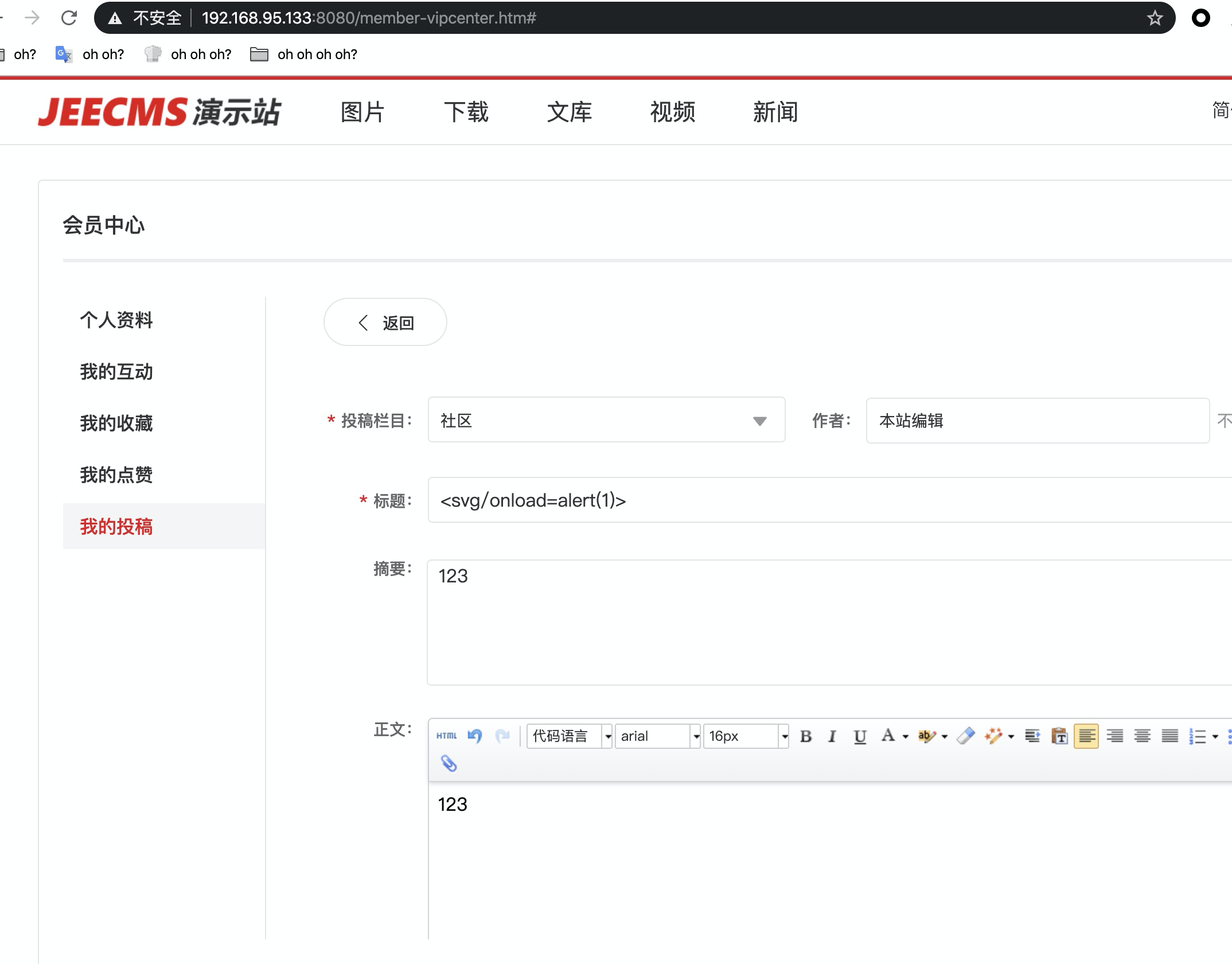Image resolution: width=1232 pixels, height=964 pixels.
Task: Apply underline formatting in the editor
Action: (860, 737)
